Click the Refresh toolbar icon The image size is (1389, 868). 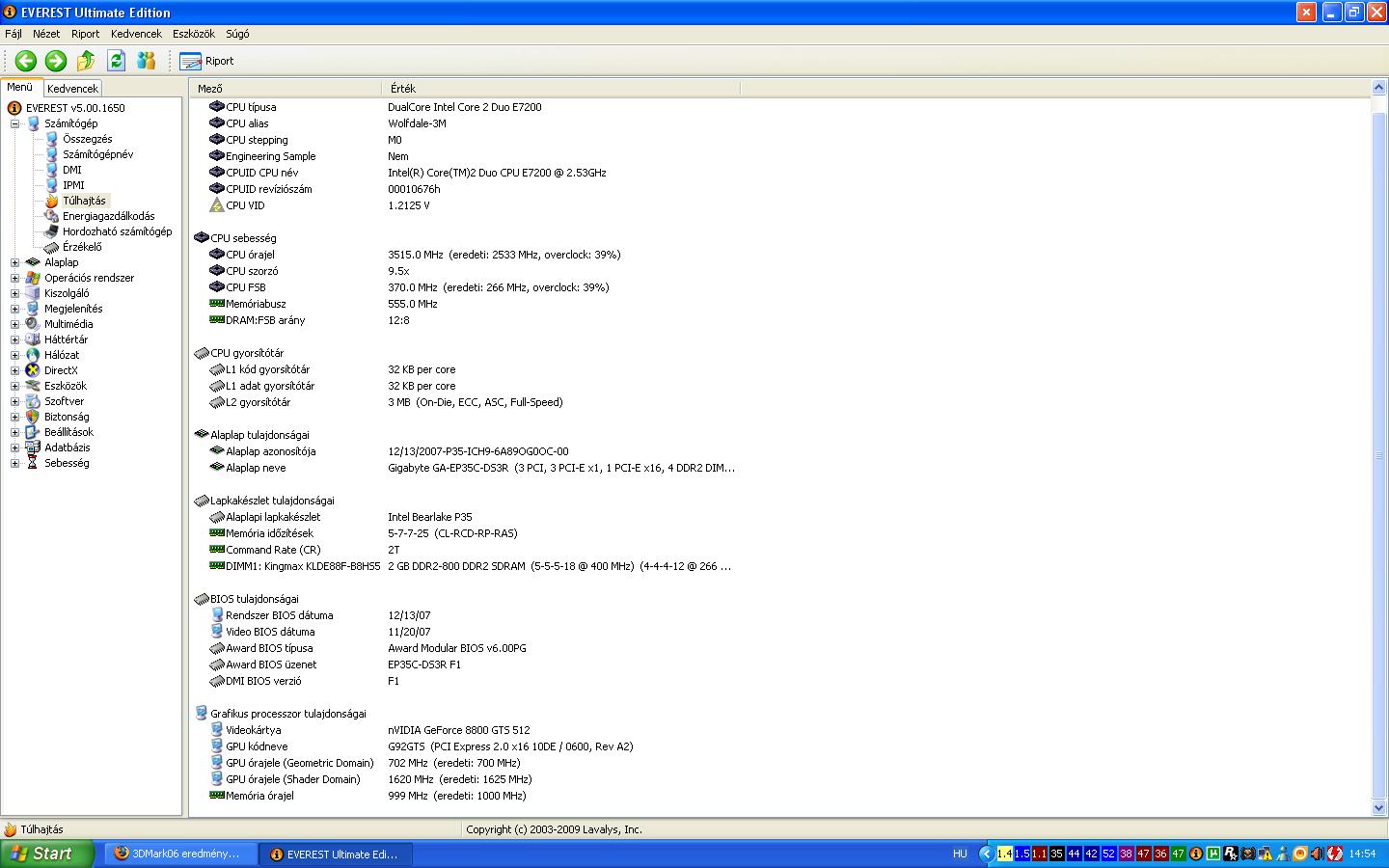click(x=117, y=61)
